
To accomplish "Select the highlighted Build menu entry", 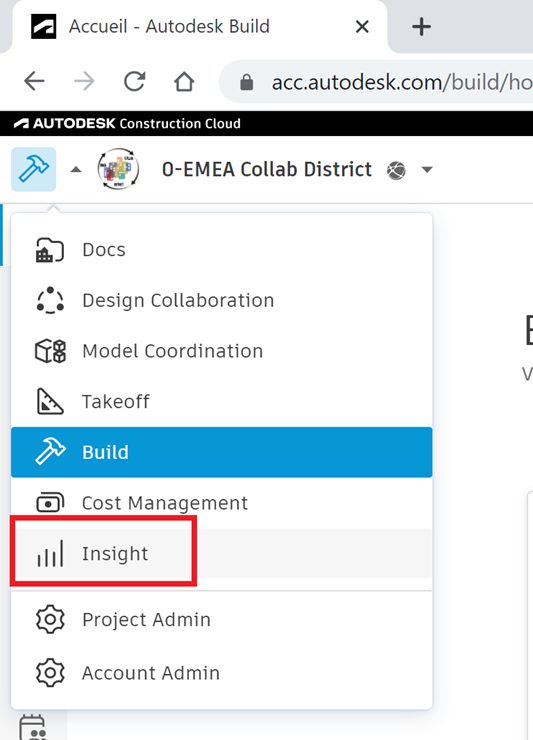I will (221, 452).
